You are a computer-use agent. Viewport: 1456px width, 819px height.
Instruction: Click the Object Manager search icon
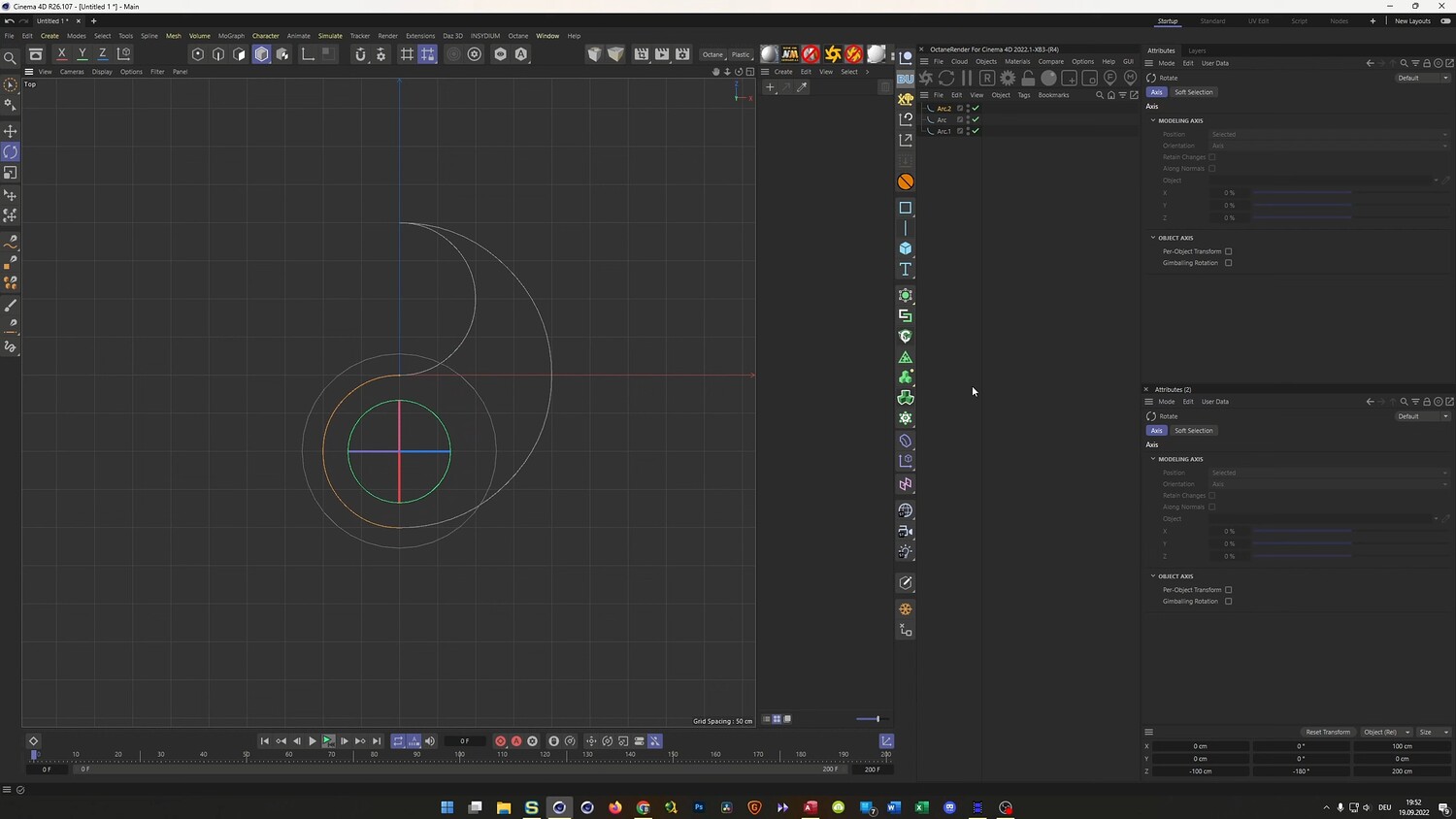(1100, 95)
